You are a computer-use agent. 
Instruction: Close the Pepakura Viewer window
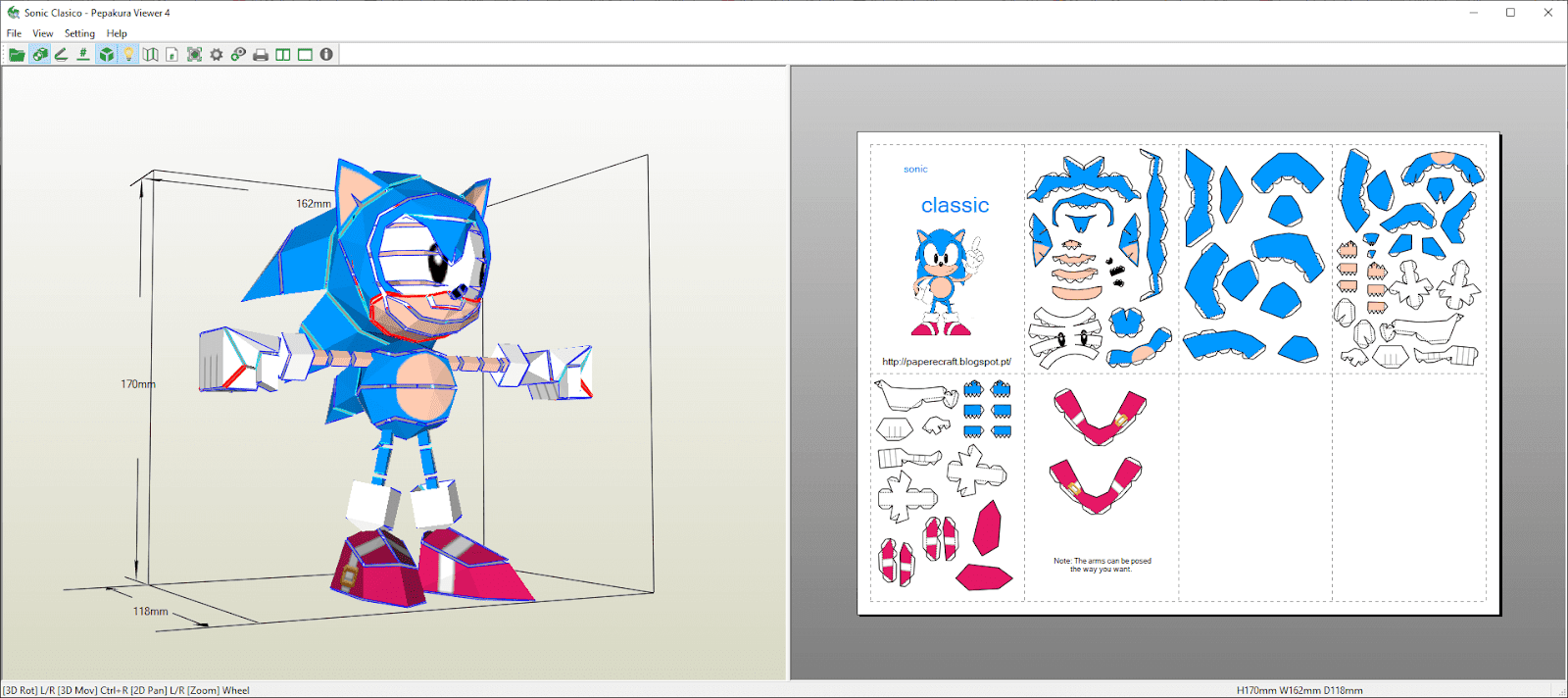tap(1548, 13)
